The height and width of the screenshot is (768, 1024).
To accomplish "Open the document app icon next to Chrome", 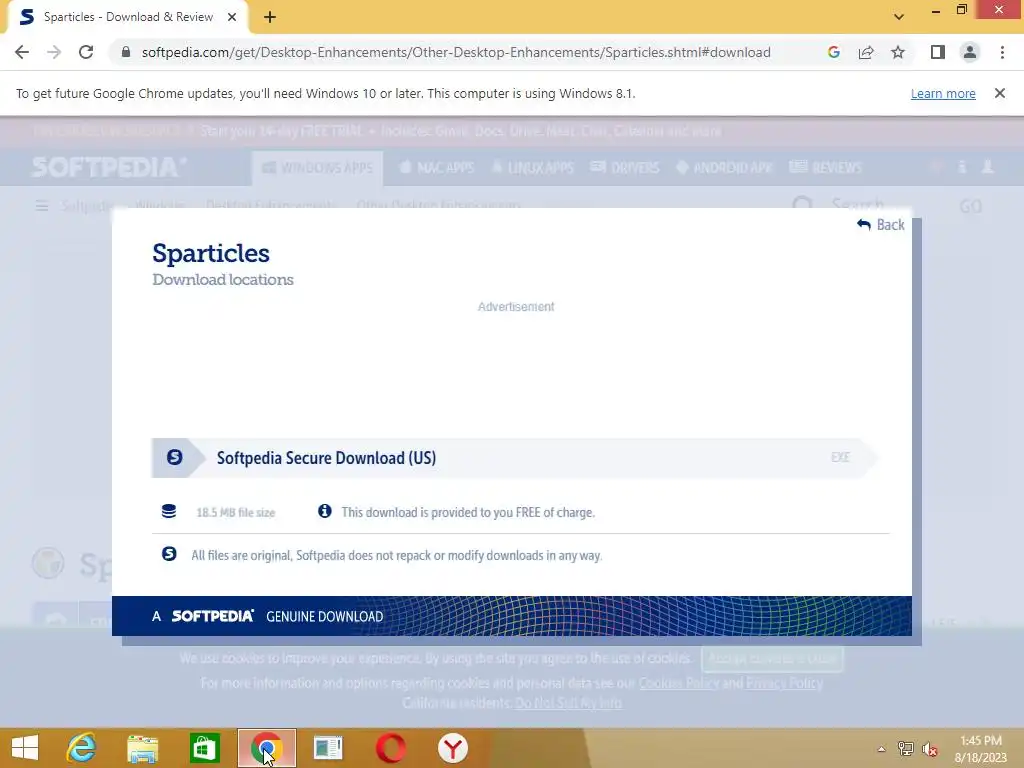I will 328,748.
